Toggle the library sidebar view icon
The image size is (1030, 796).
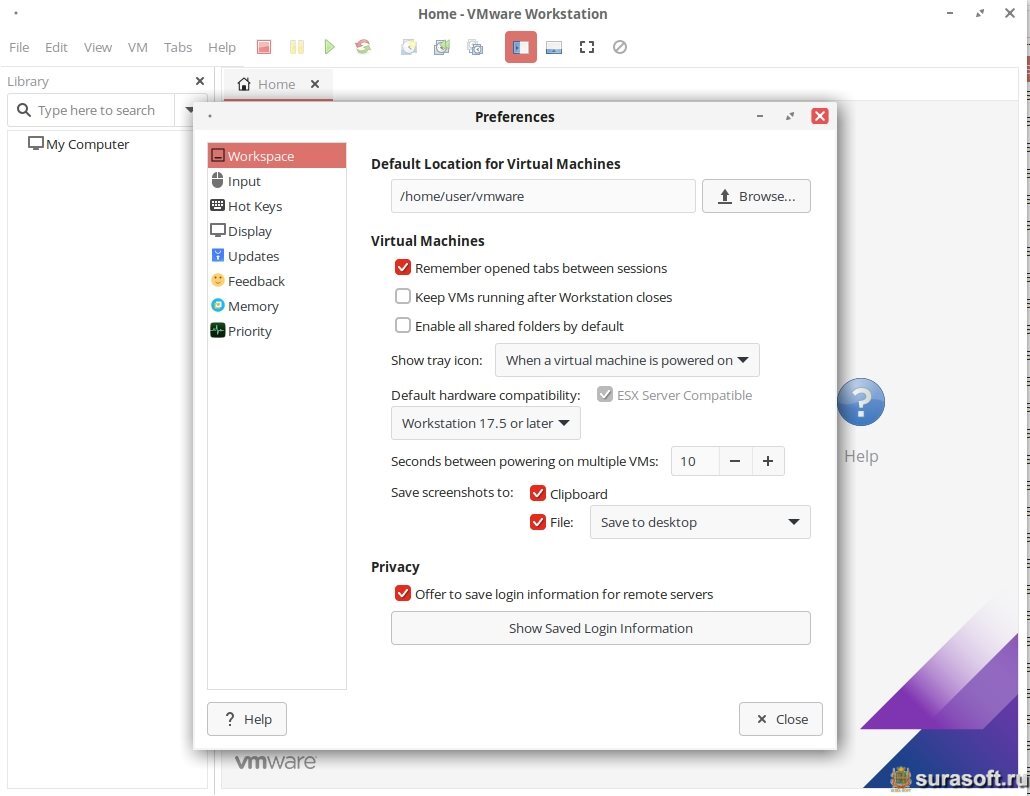click(x=521, y=47)
